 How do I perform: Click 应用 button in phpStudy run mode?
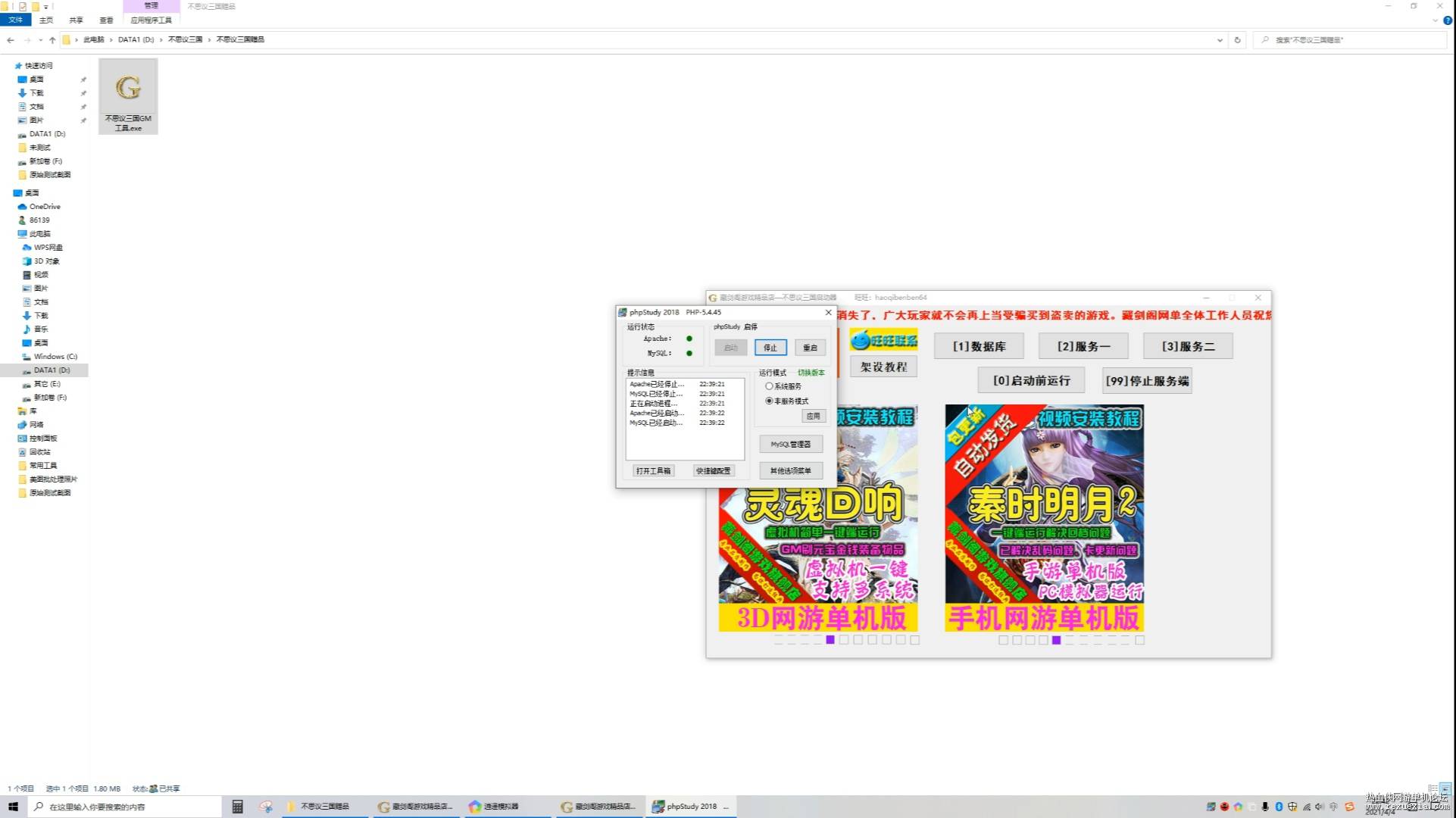pos(813,417)
